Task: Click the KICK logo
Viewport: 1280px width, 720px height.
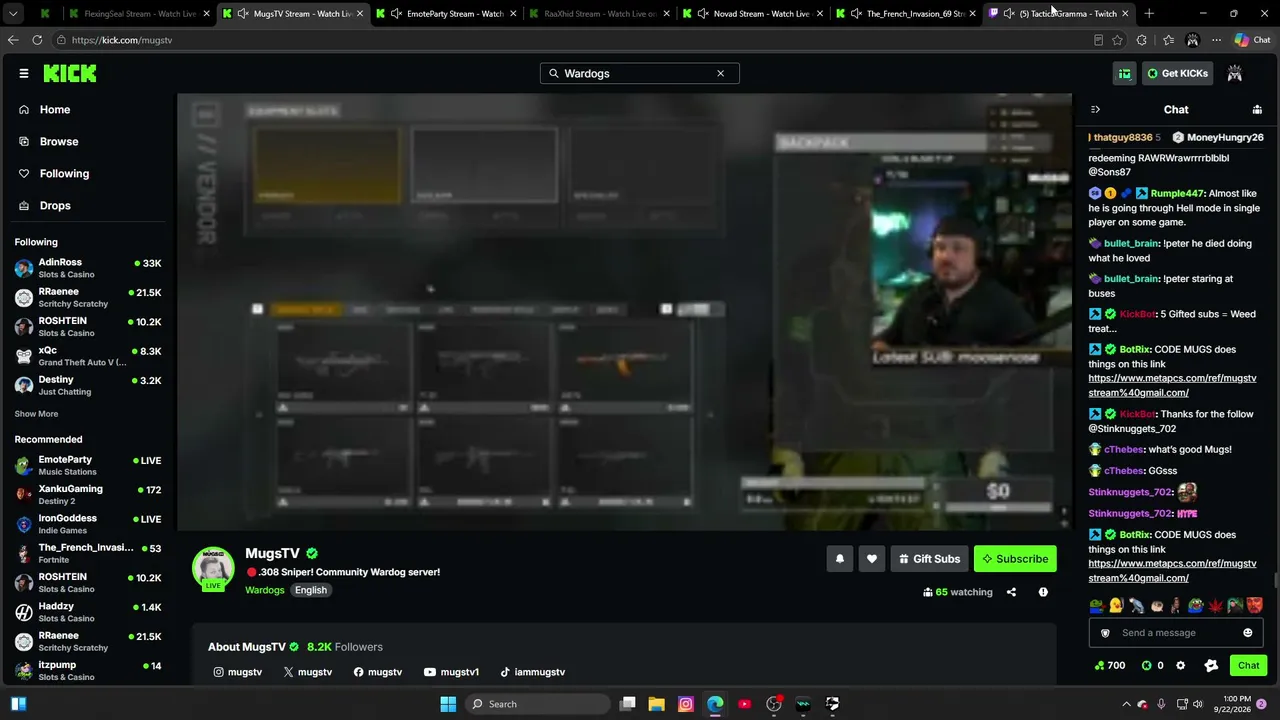Action: coord(70,73)
